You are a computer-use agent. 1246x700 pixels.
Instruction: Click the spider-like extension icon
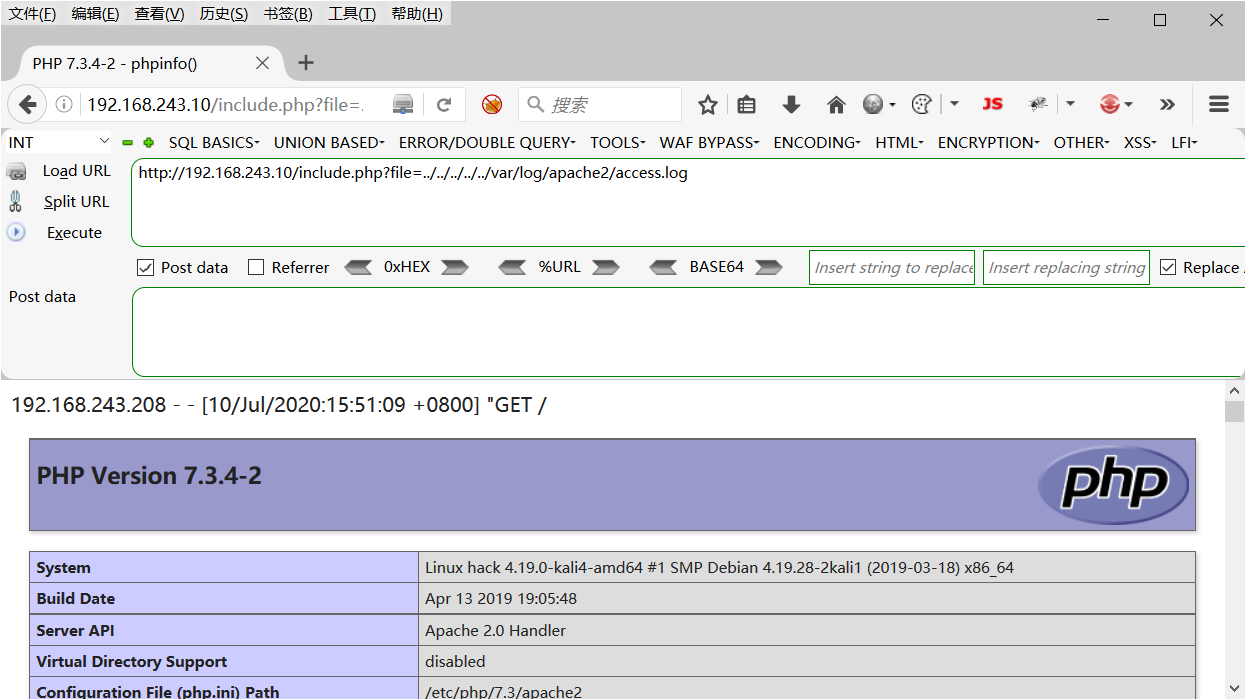[x=1038, y=104]
